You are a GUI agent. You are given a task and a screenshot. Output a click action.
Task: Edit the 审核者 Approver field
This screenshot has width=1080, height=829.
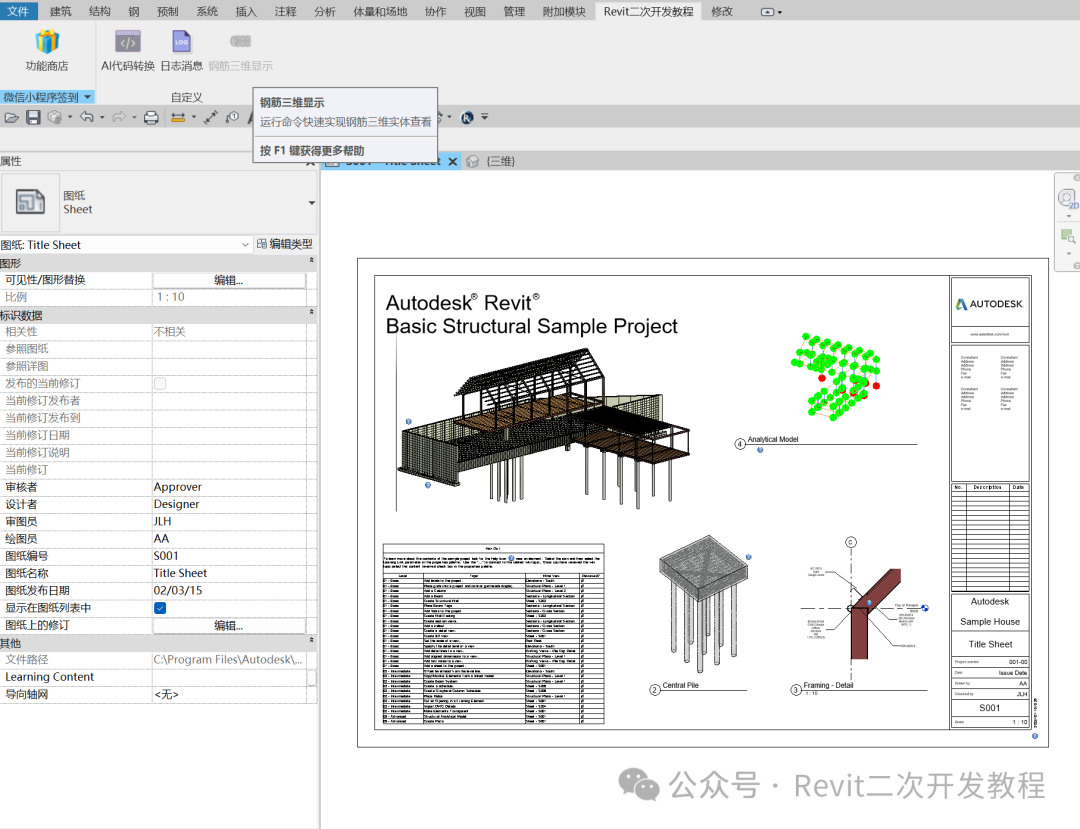click(x=229, y=487)
